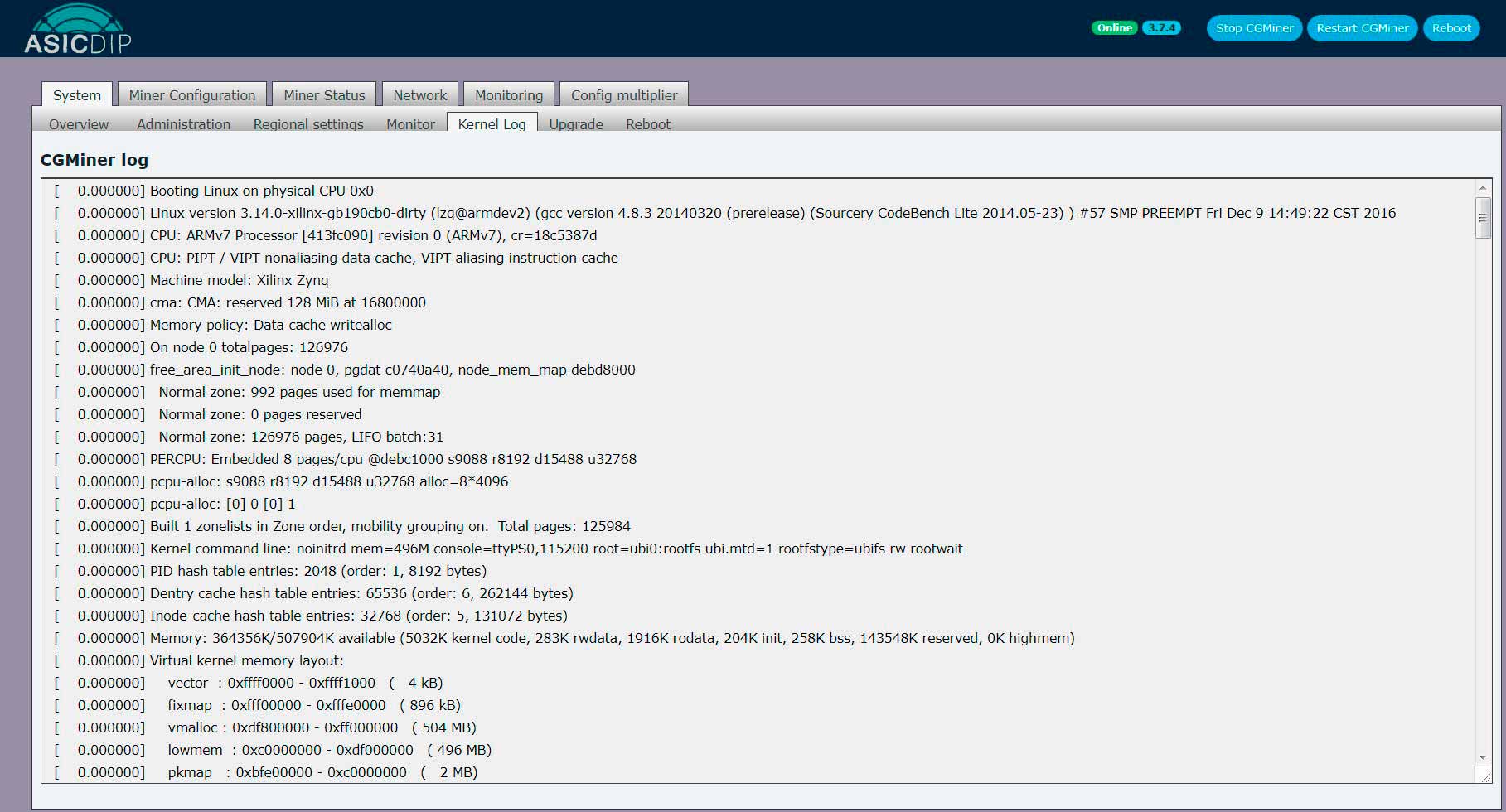1506x812 pixels.
Task: Click the 3.7.4 version badge
Action: [1161, 28]
